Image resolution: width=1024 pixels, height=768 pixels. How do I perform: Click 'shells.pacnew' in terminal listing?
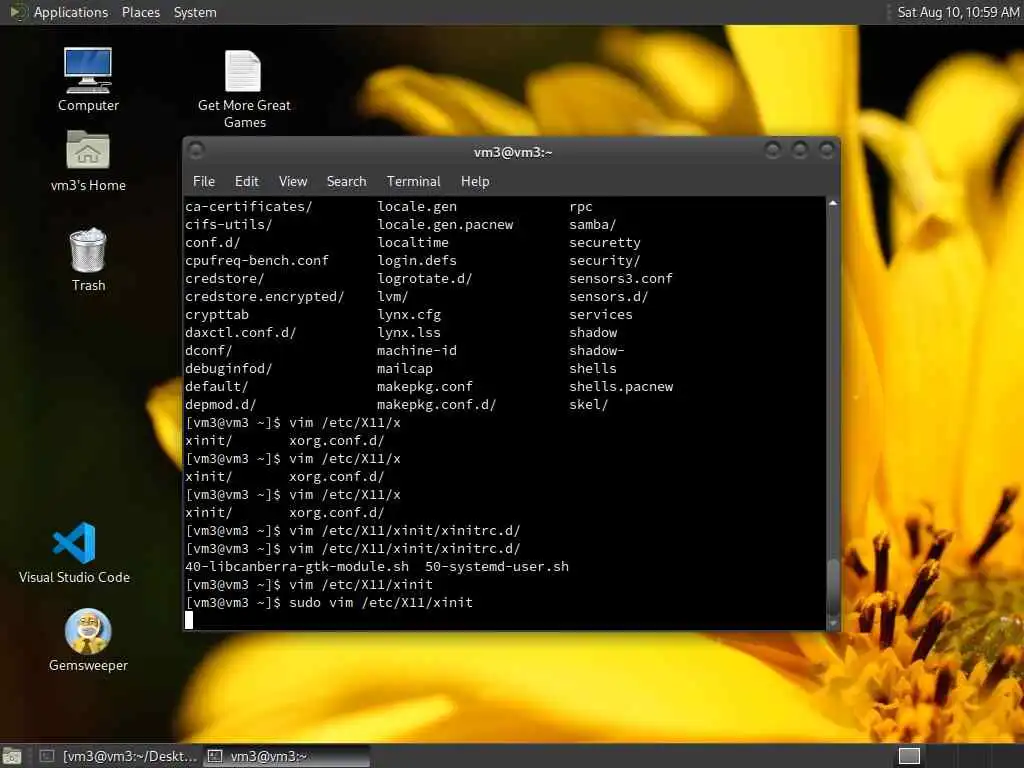(621, 387)
